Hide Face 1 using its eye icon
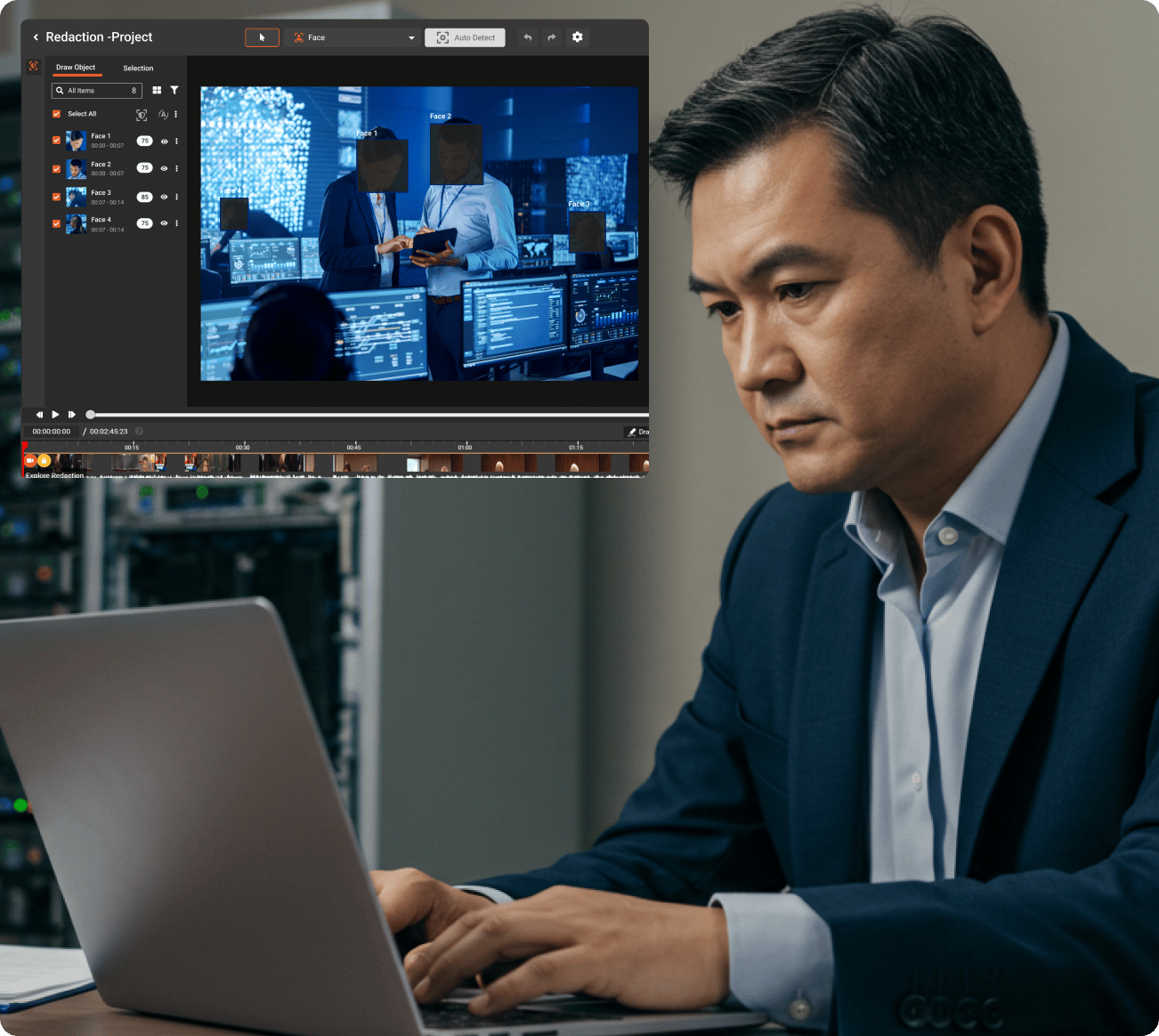This screenshot has height=1036, width=1159. click(x=164, y=142)
